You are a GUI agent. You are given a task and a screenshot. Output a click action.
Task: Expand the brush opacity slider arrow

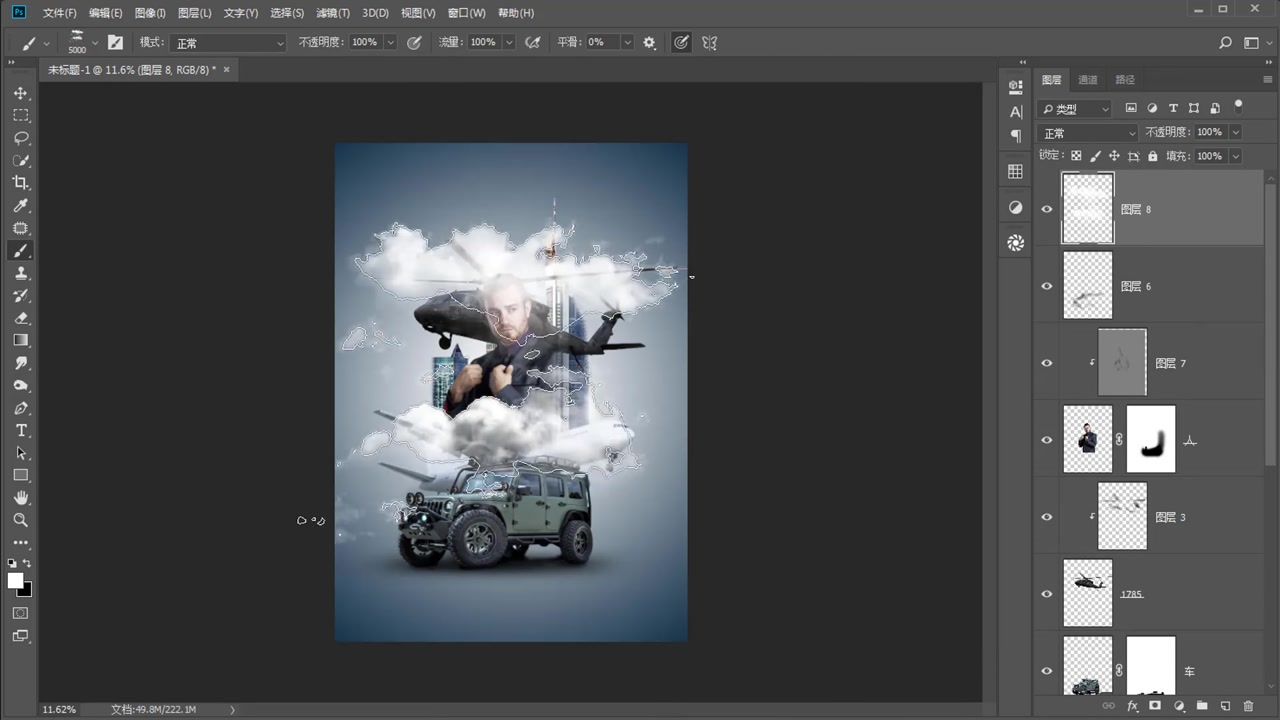click(x=390, y=43)
